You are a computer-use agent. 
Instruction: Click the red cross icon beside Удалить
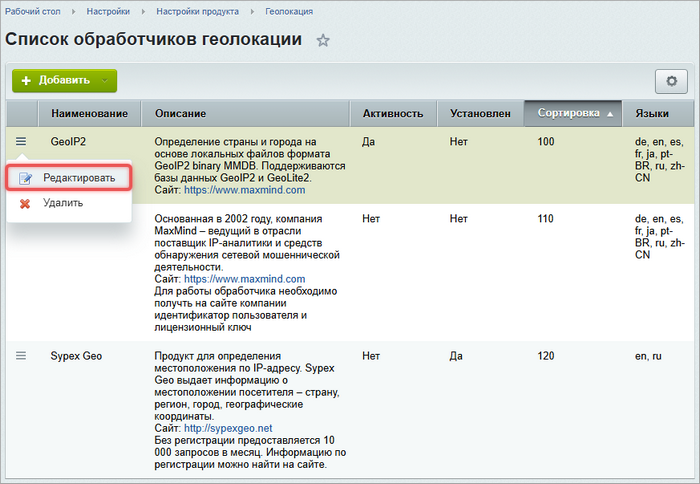[x=25, y=203]
